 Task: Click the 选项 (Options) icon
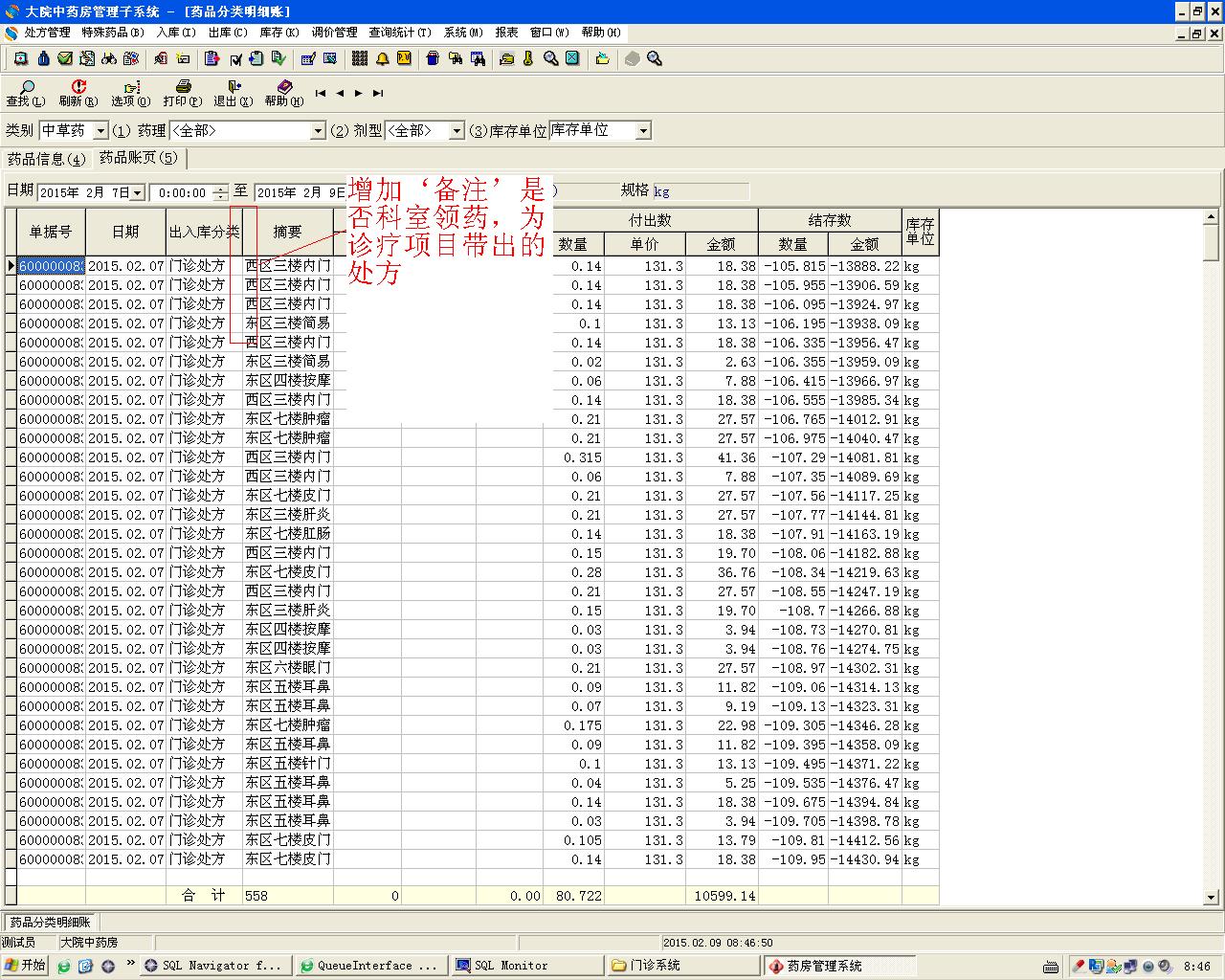pos(131,88)
